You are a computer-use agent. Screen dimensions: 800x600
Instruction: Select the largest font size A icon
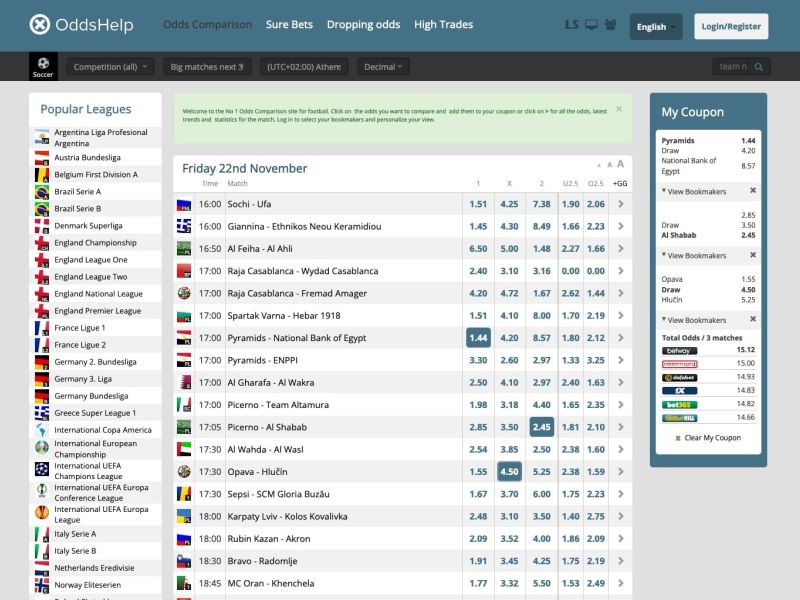(620, 164)
